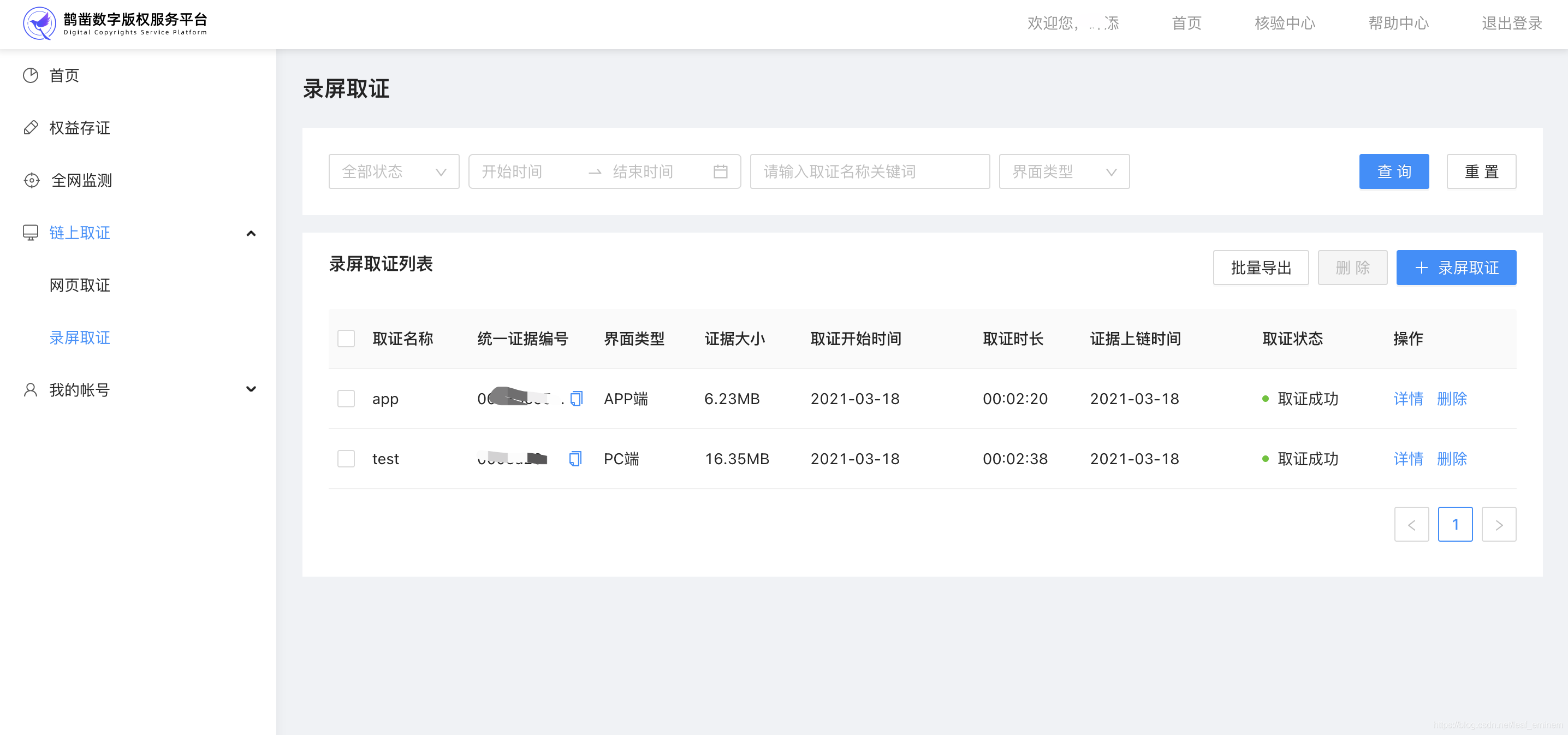Copy evidence number in app row

tap(576, 399)
